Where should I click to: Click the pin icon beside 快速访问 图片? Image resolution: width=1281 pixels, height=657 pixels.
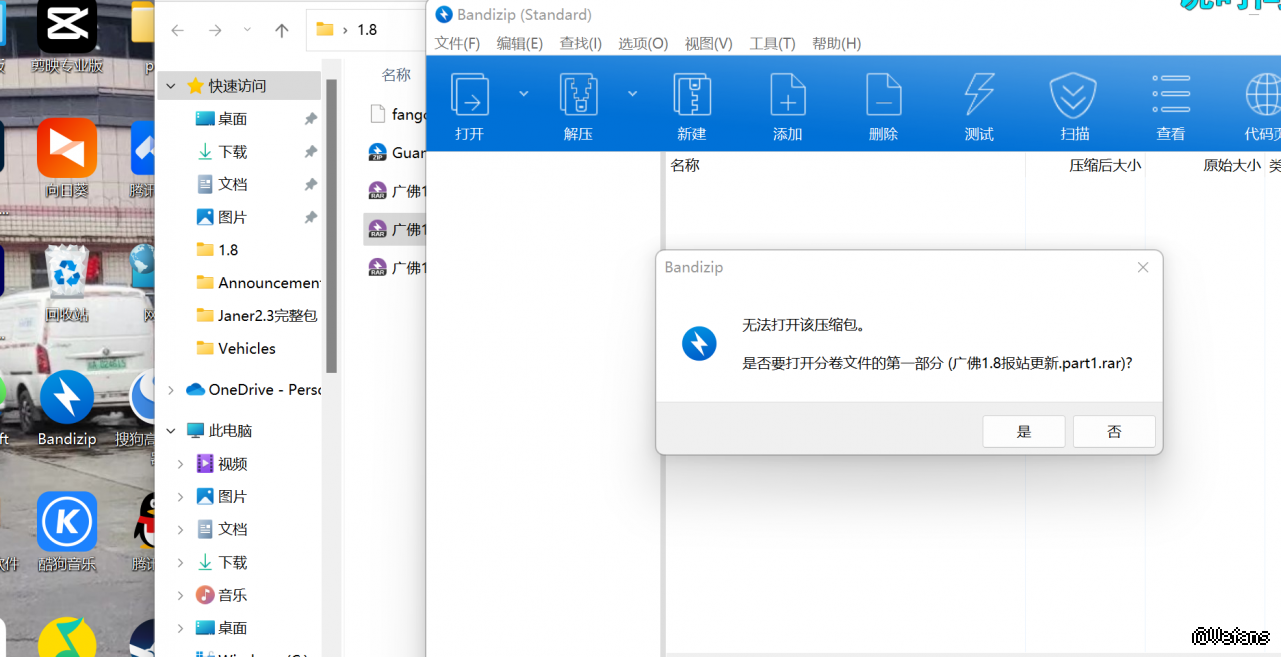coord(311,217)
